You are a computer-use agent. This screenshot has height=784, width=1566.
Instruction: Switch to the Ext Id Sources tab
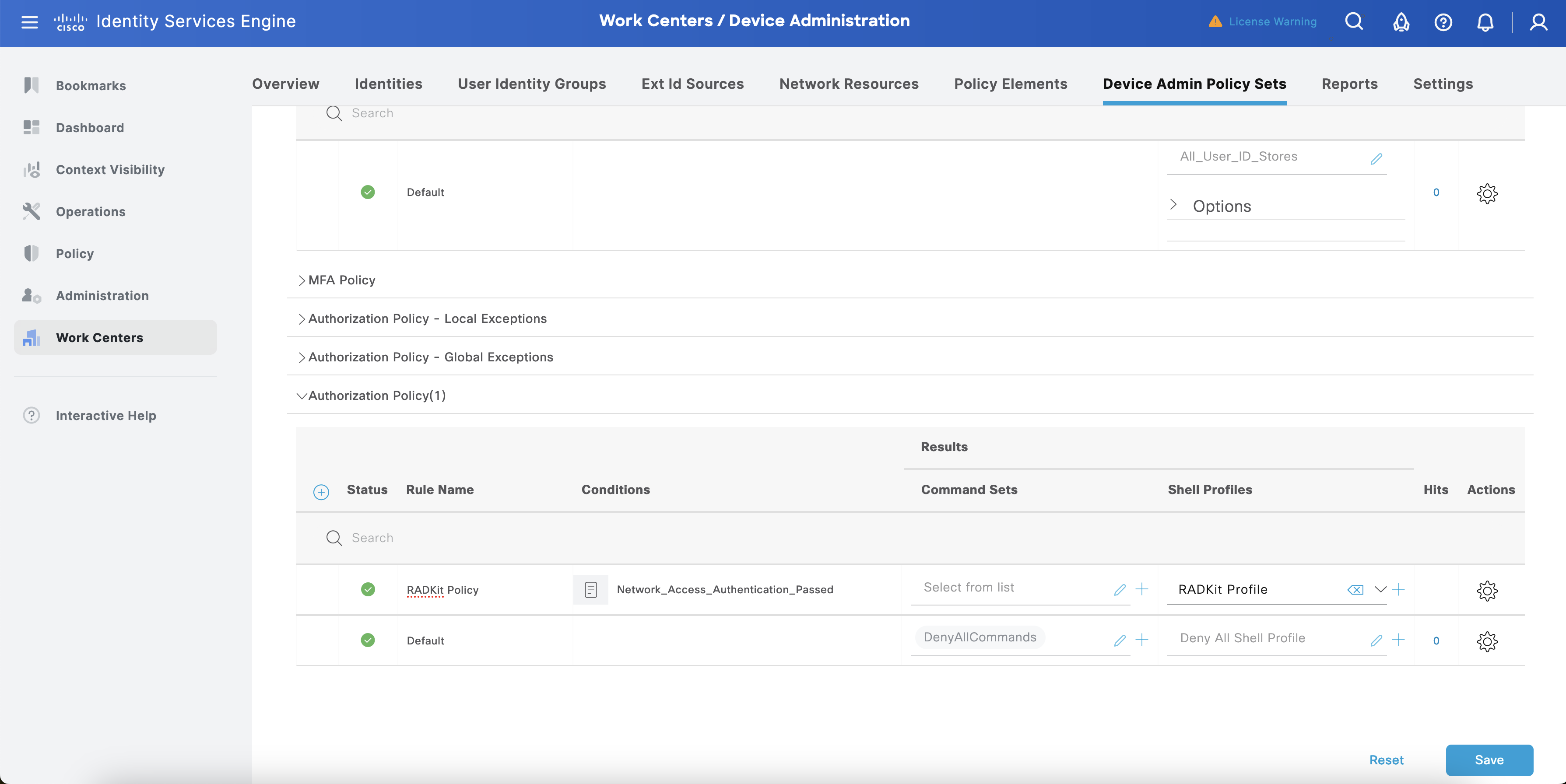click(692, 84)
